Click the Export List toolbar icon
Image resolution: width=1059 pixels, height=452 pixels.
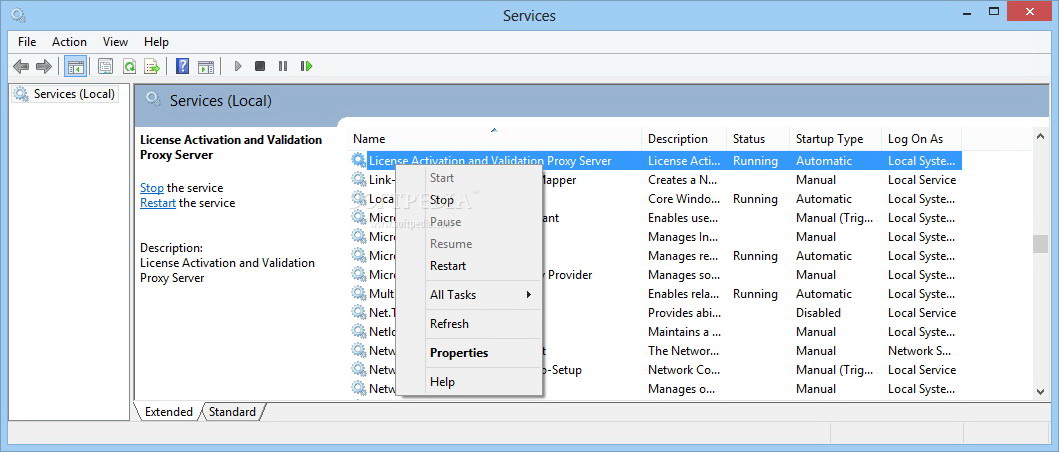click(x=152, y=66)
